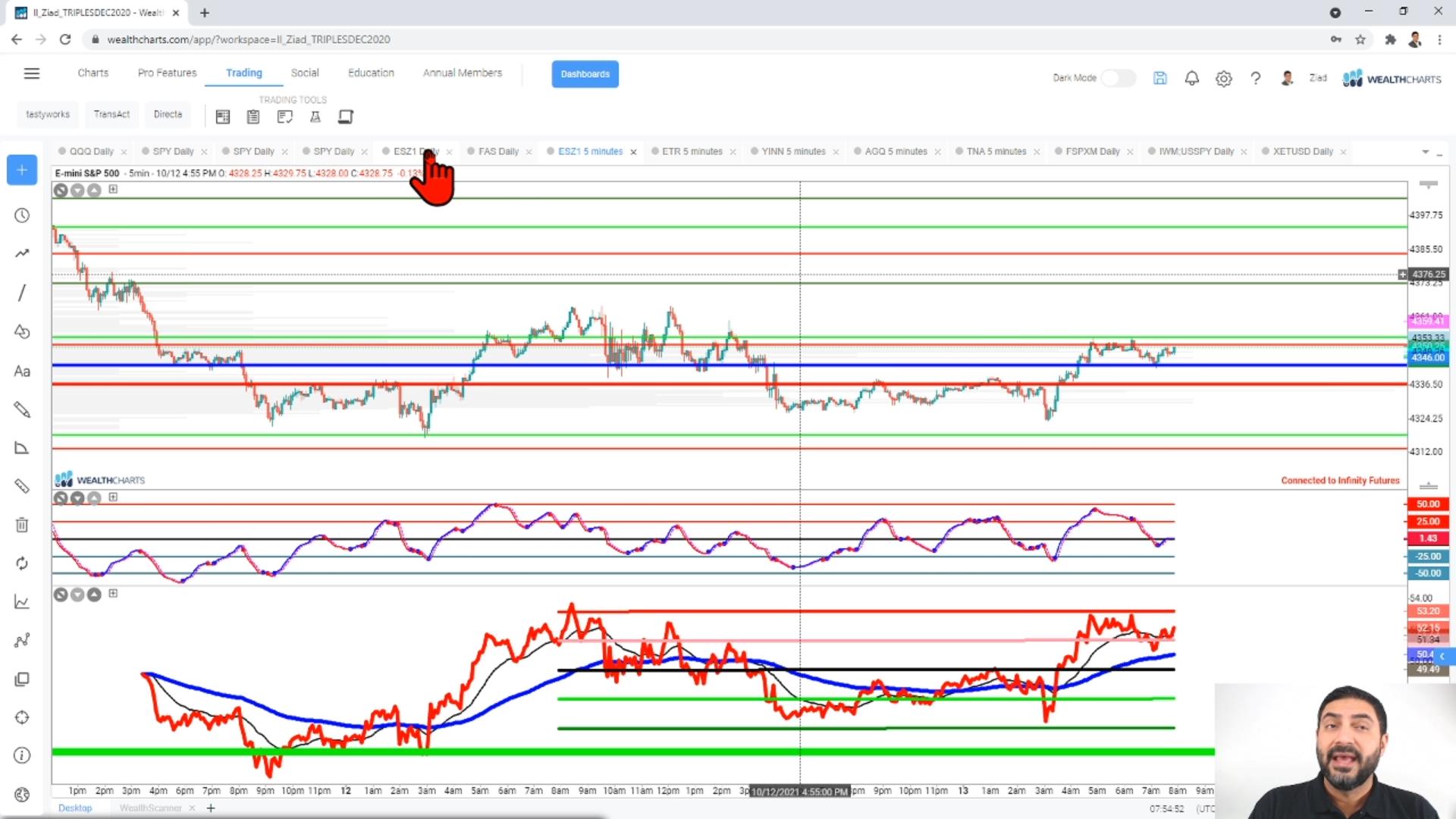This screenshot has width=1456, height=819.
Task: Select the angle measure tool
Action: click(22, 448)
